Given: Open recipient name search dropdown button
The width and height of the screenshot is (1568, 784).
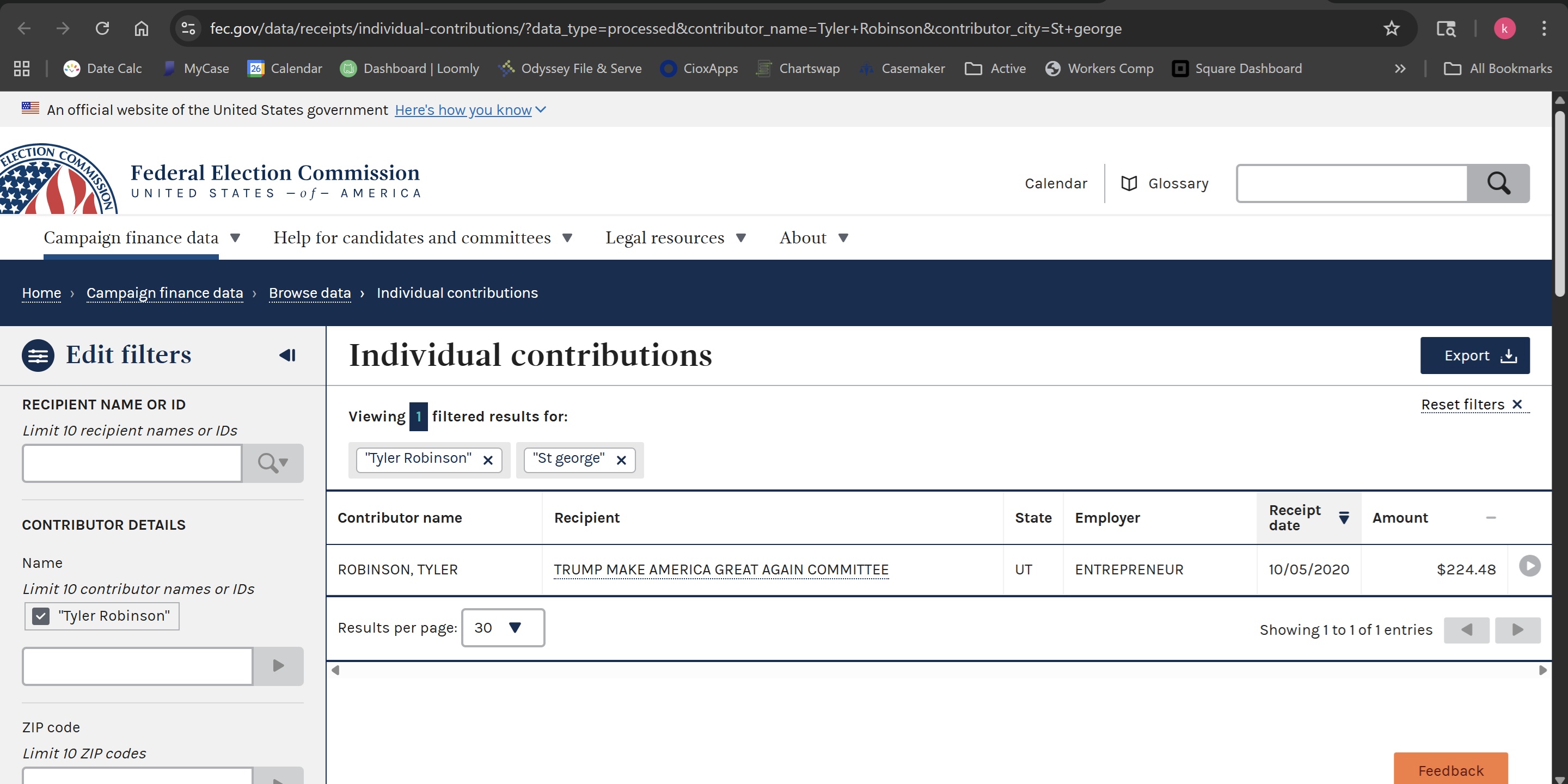Looking at the screenshot, I should (x=273, y=463).
